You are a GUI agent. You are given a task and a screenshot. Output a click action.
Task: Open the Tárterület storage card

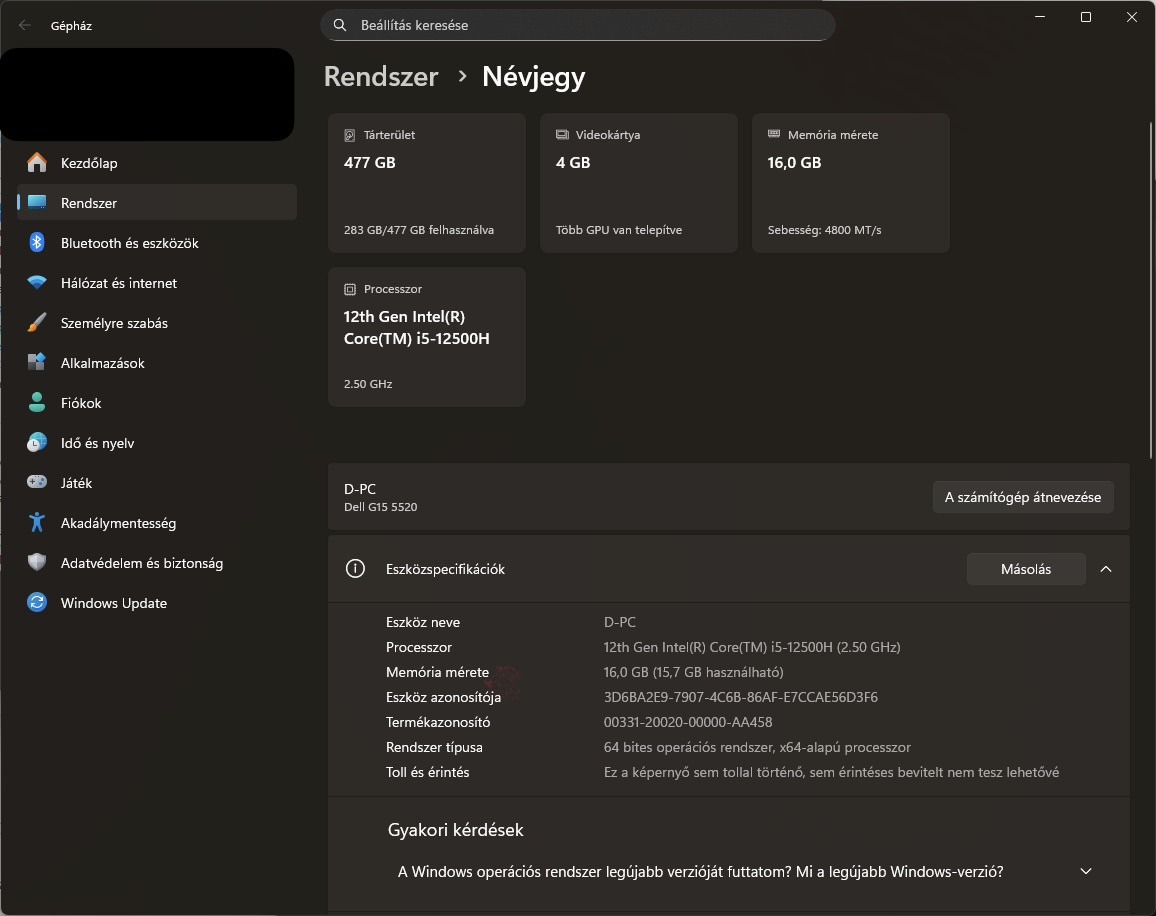(x=427, y=182)
